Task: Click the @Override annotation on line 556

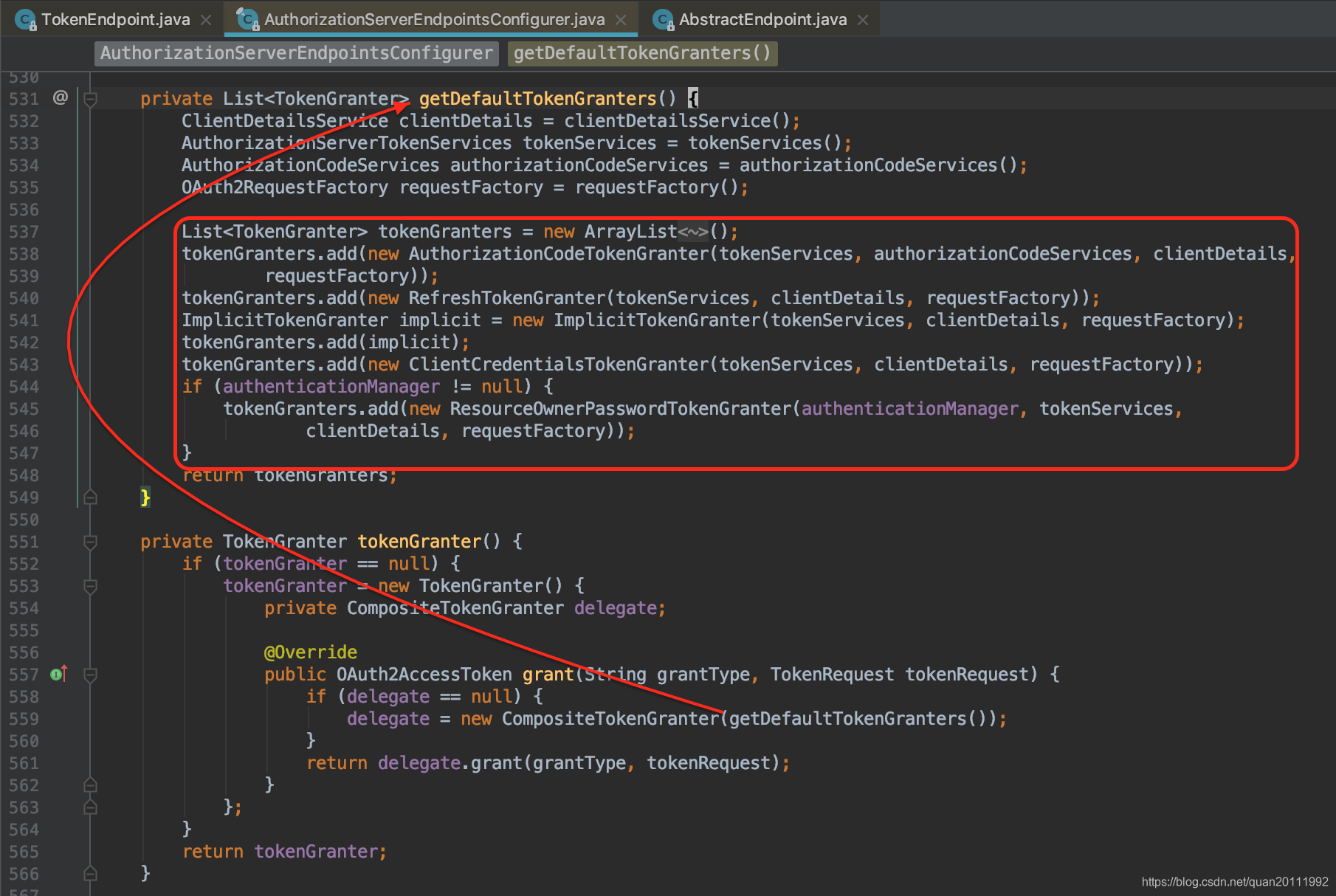Action: click(311, 652)
